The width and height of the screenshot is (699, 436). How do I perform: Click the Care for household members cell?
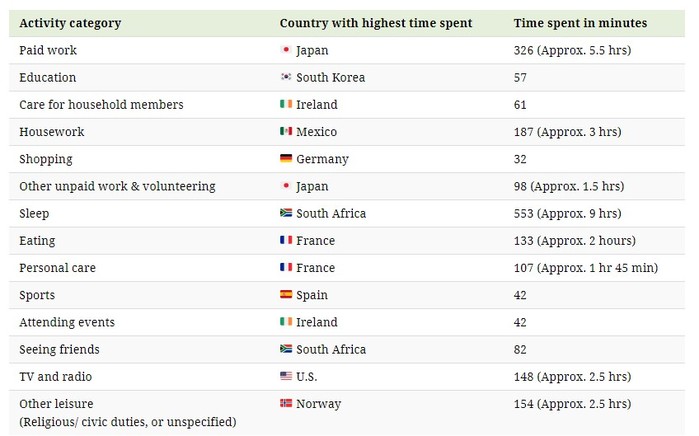[x=101, y=105]
